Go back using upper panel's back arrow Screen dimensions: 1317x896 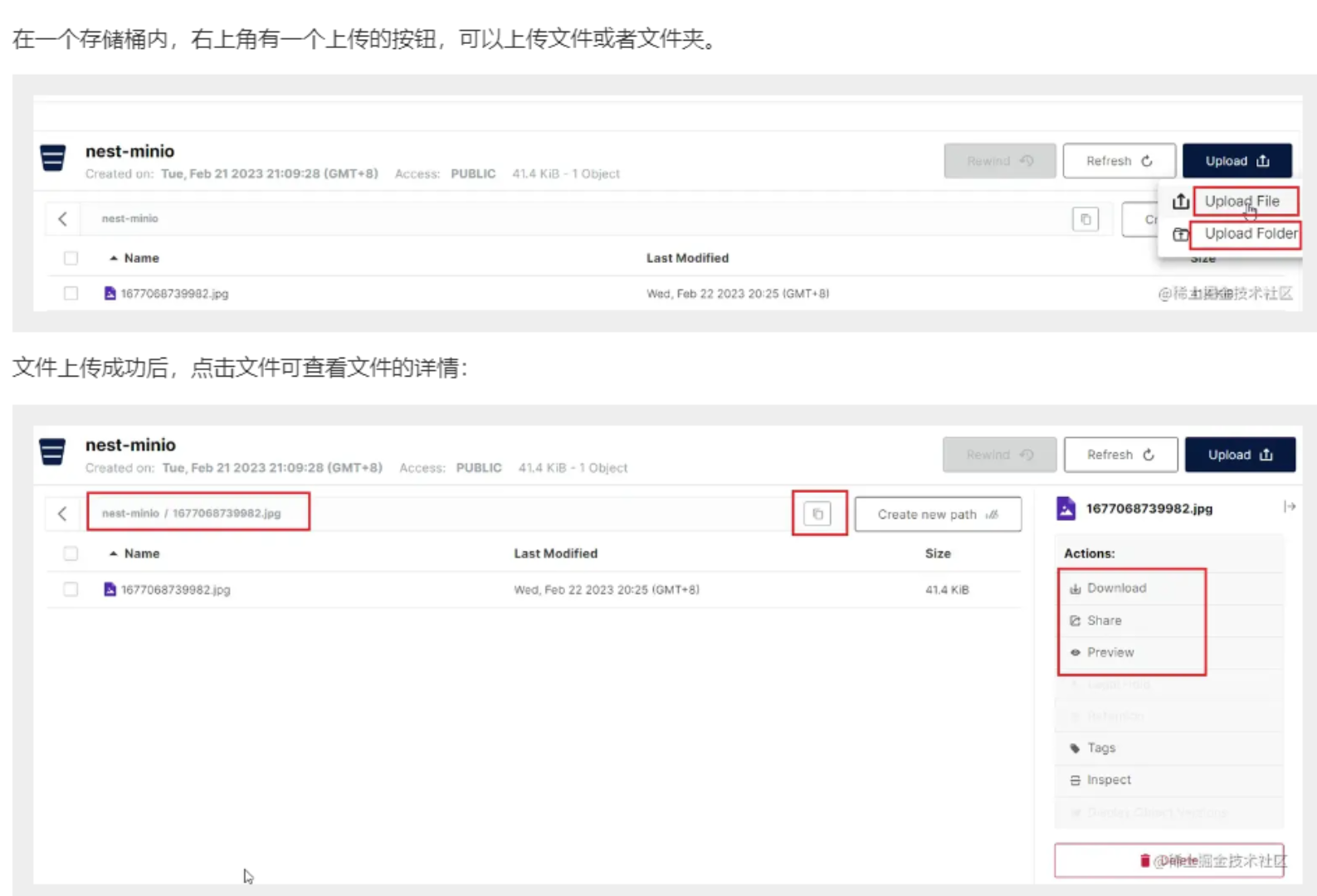[62, 219]
